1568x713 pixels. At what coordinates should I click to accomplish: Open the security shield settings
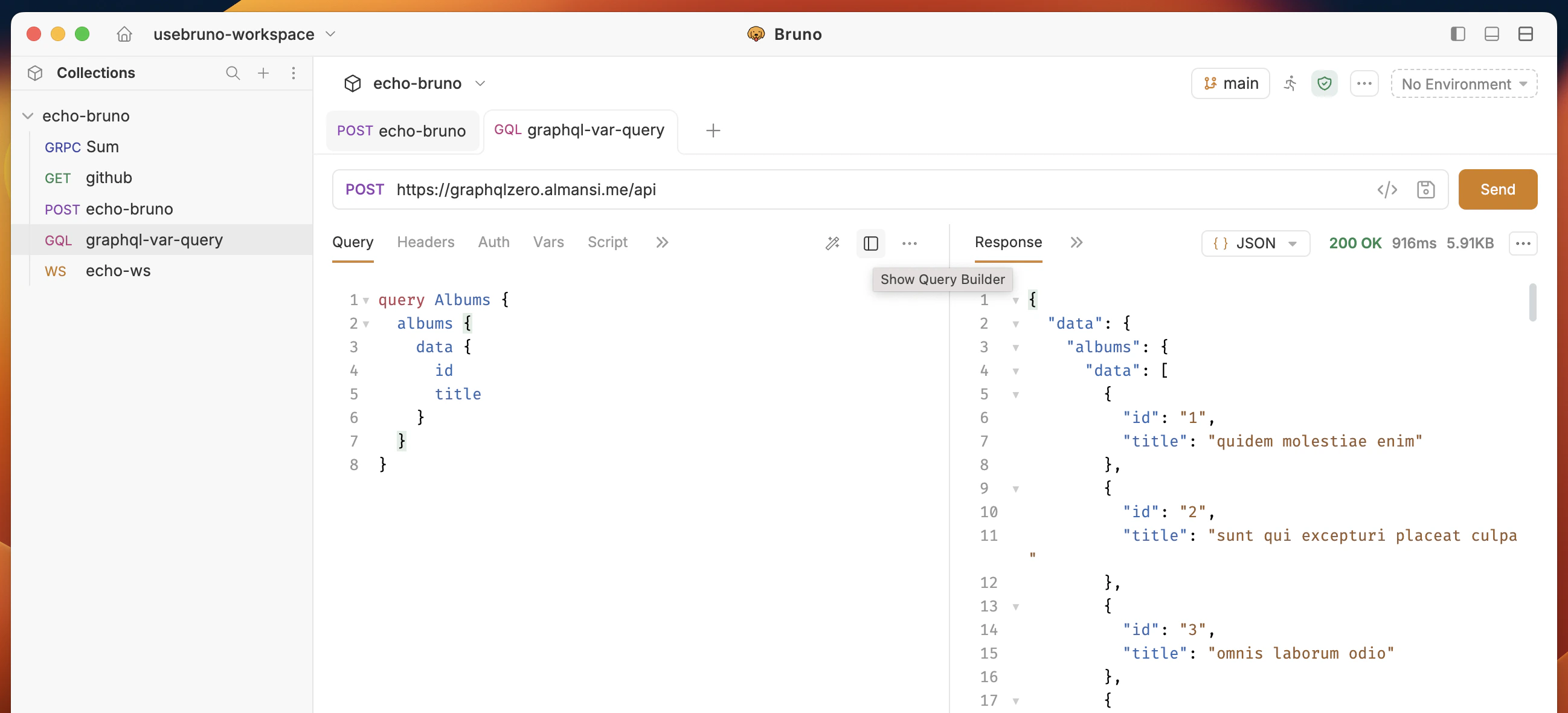coord(1325,84)
